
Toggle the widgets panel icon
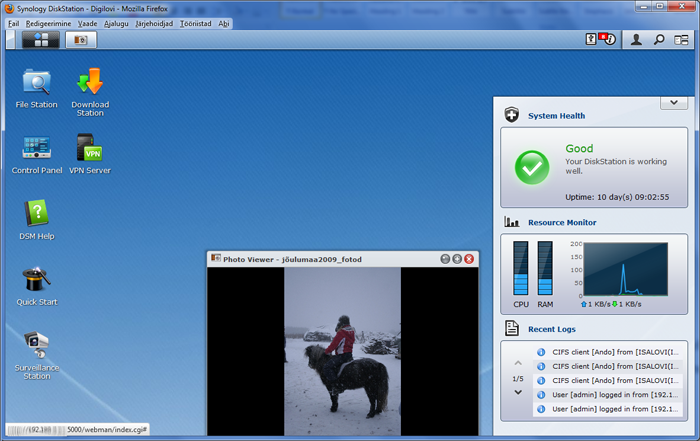[681, 40]
